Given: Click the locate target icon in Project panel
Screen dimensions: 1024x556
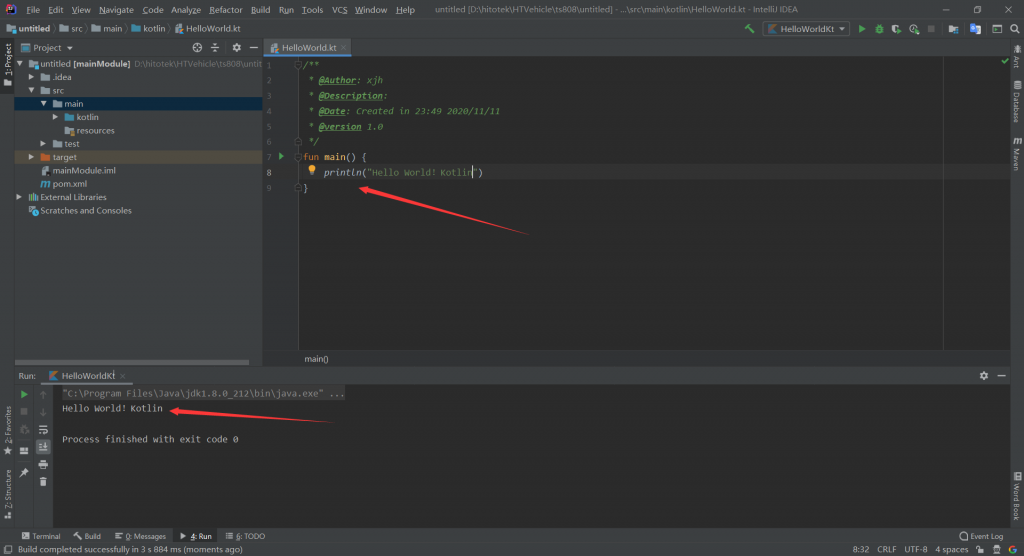Looking at the screenshot, I should pos(197,47).
